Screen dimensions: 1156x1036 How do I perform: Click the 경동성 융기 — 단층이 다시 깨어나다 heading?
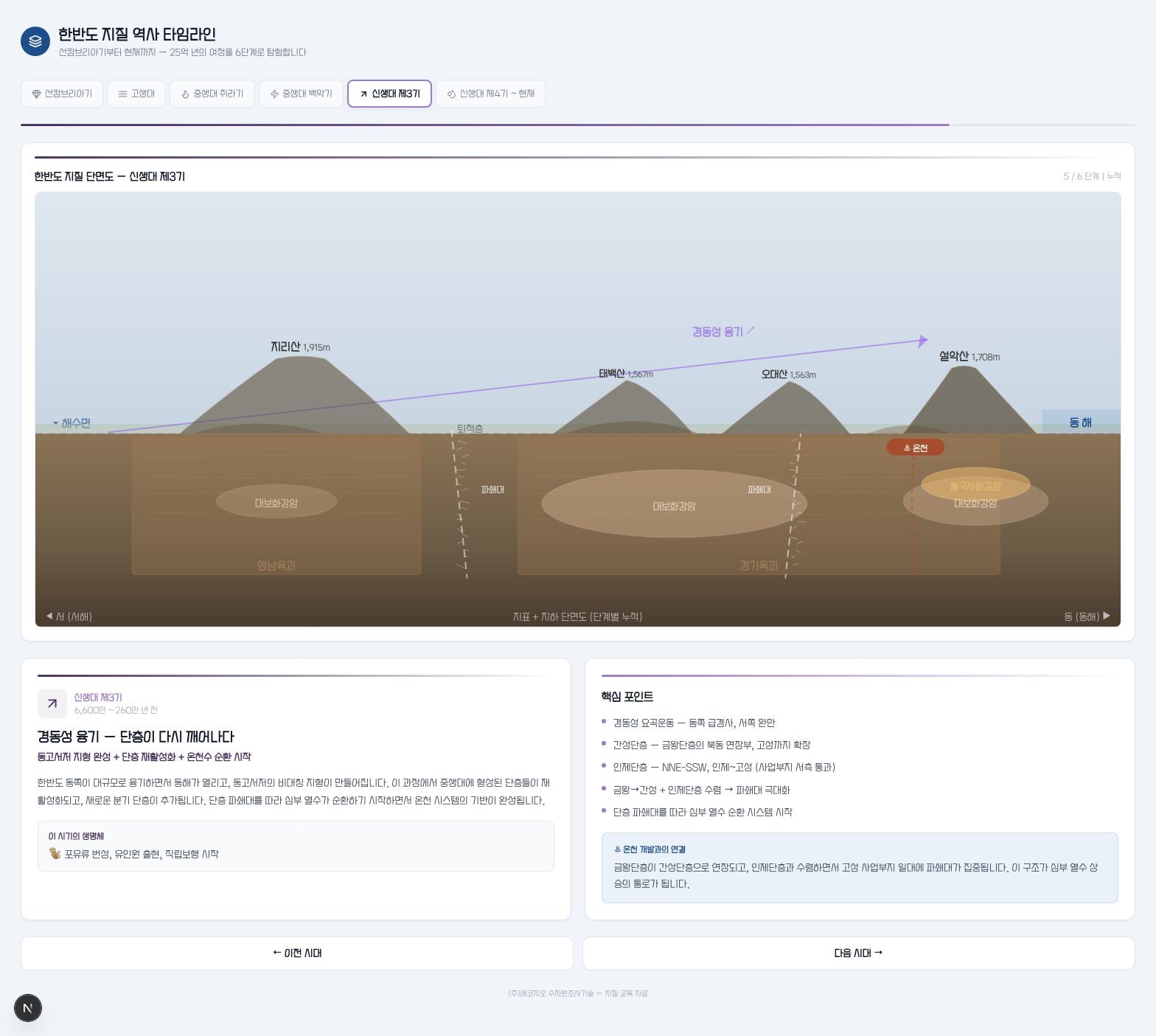[136, 737]
